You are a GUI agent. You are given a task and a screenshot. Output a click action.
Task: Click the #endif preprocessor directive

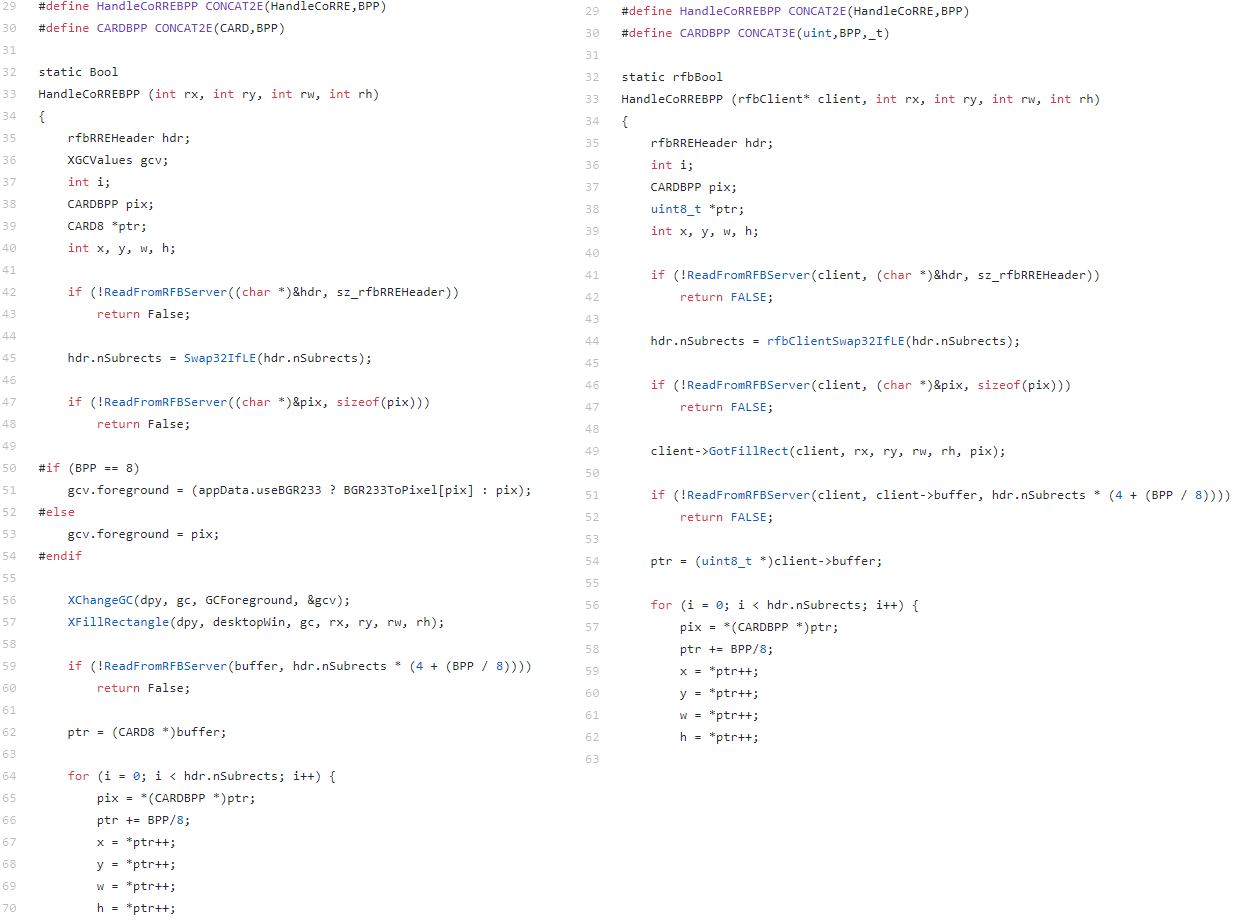click(x=60, y=556)
